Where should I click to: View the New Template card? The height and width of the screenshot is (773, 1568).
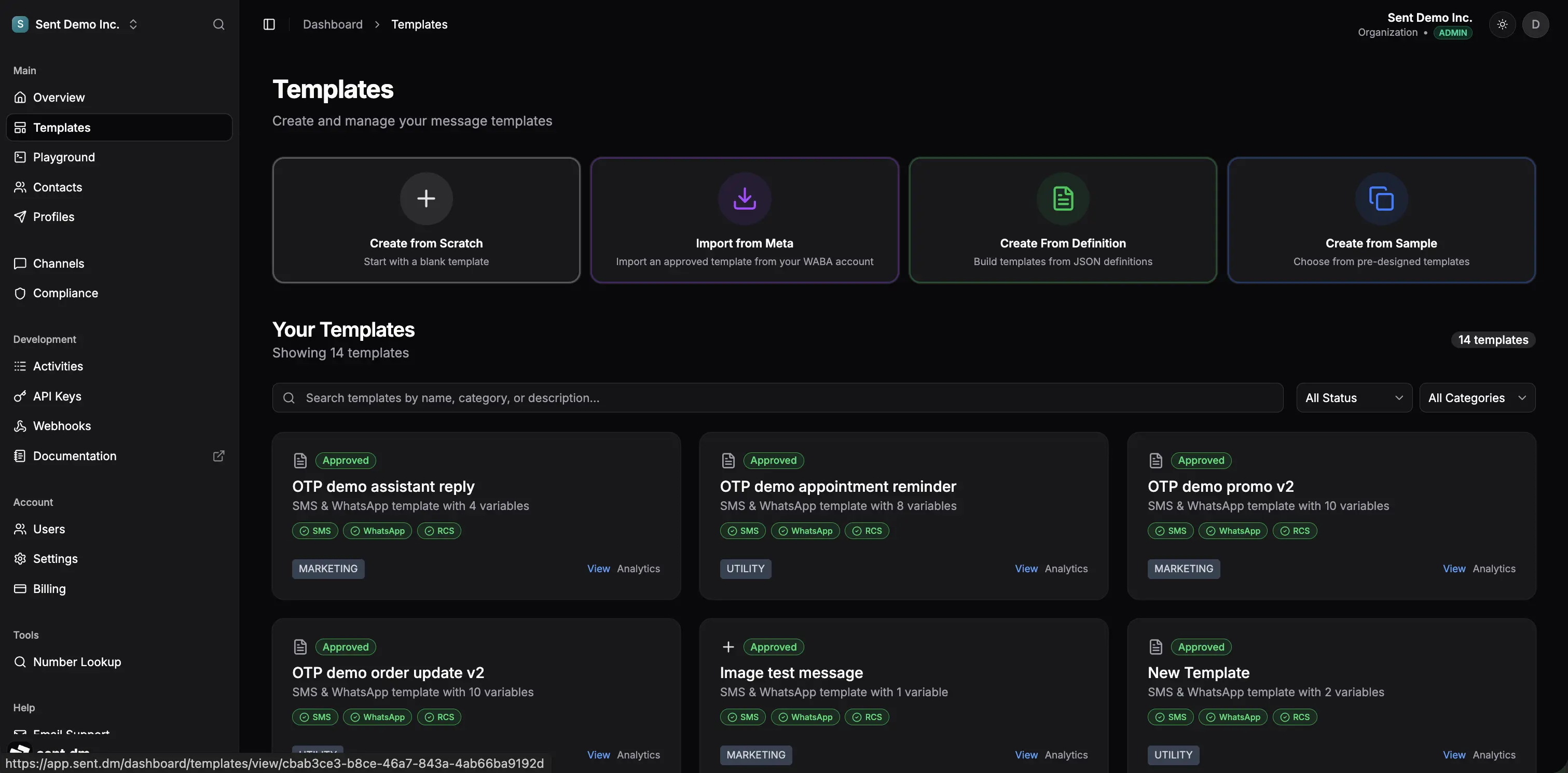click(x=1453, y=755)
